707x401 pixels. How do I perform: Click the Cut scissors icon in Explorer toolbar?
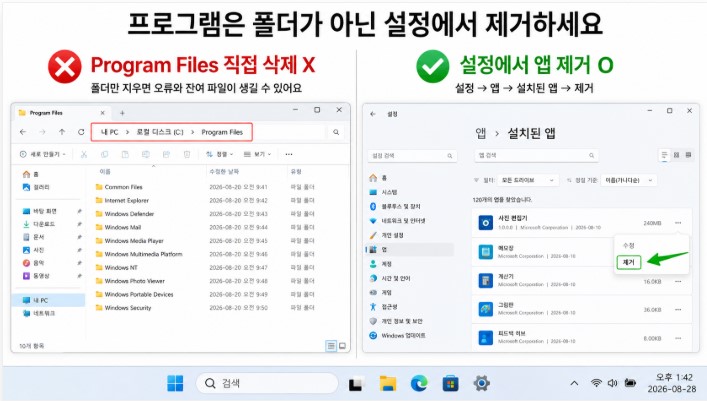click(x=84, y=154)
